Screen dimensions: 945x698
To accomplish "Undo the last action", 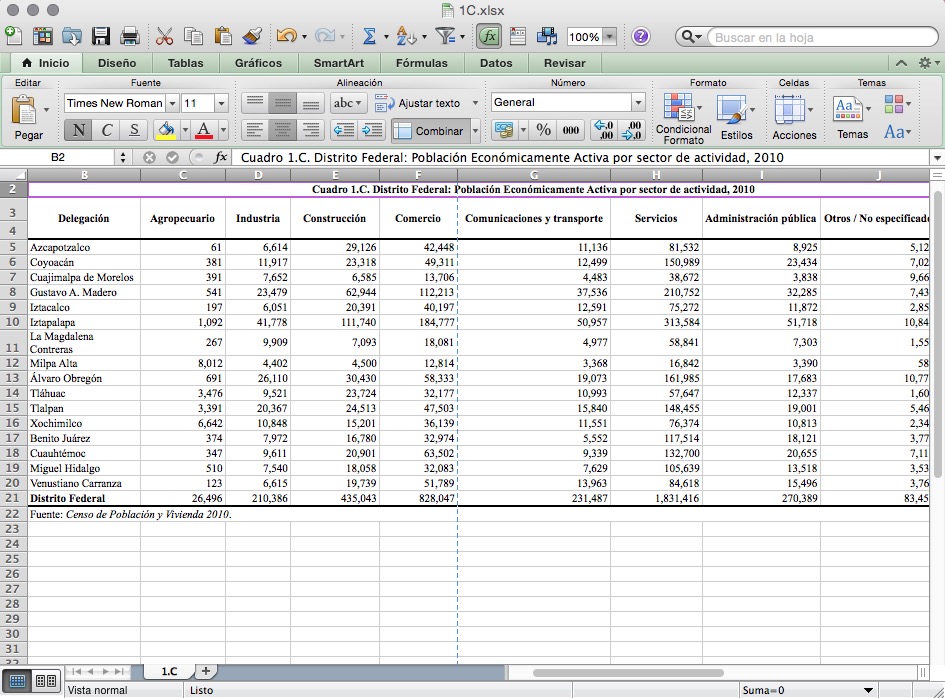I will (x=286, y=36).
